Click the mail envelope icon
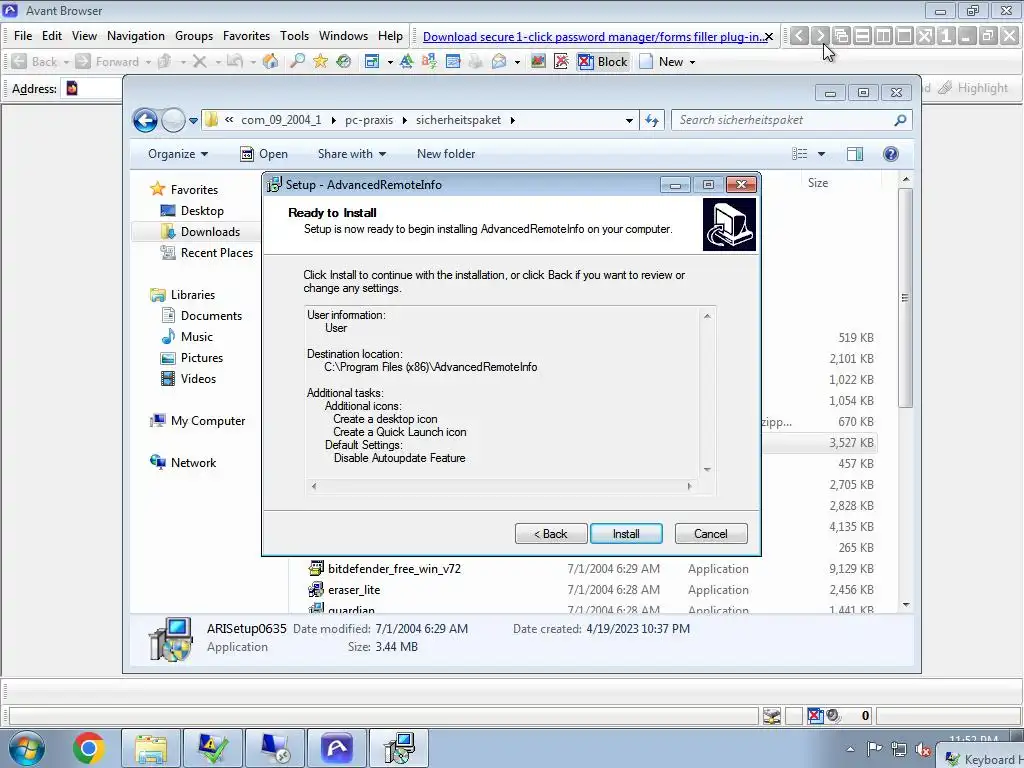This screenshot has width=1024, height=768. tap(499, 61)
